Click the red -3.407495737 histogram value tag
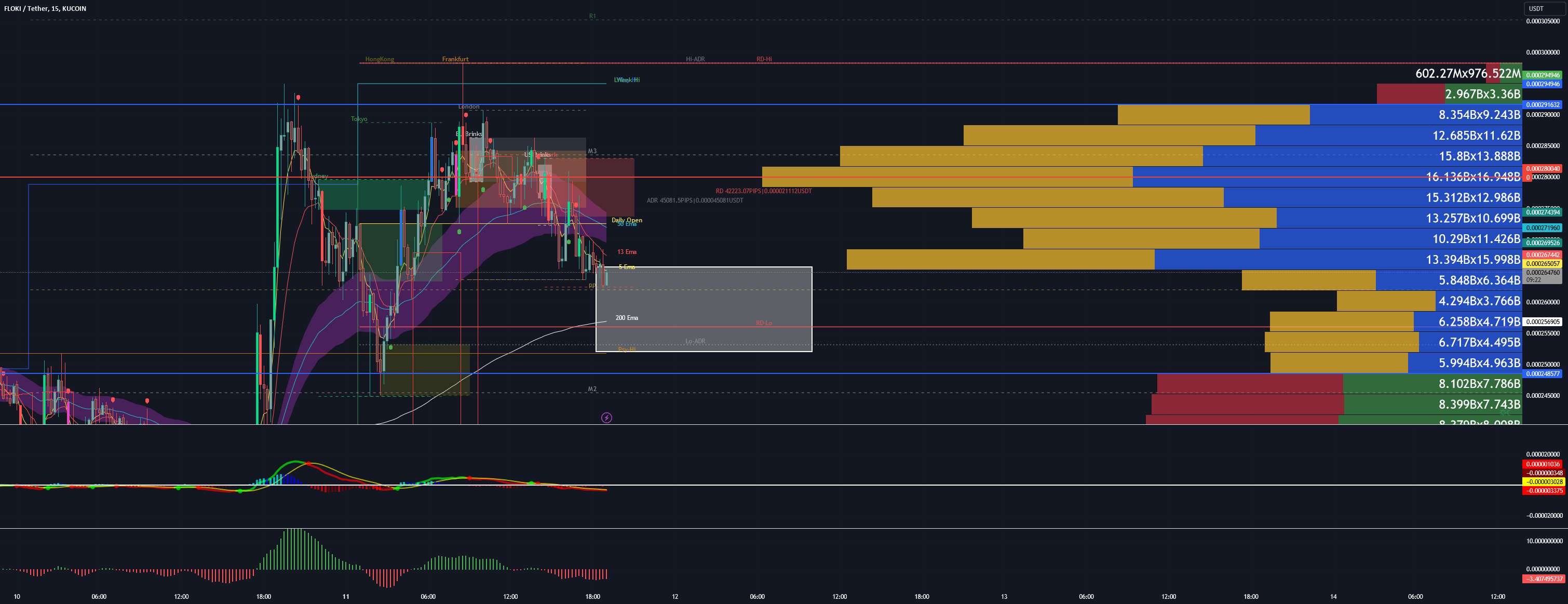The width and height of the screenshot is (1568, 604). pyautogui.click(x=1543, y=579)
